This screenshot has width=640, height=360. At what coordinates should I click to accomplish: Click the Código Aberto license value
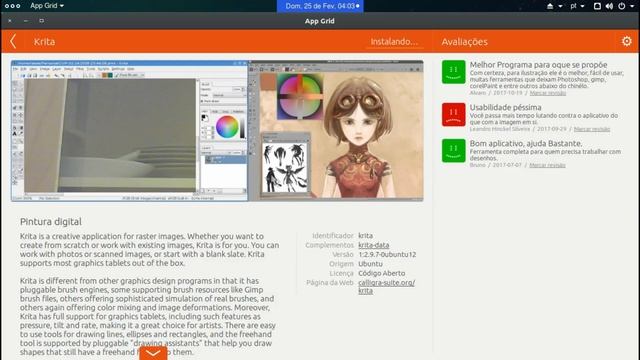tap(382, 273)
